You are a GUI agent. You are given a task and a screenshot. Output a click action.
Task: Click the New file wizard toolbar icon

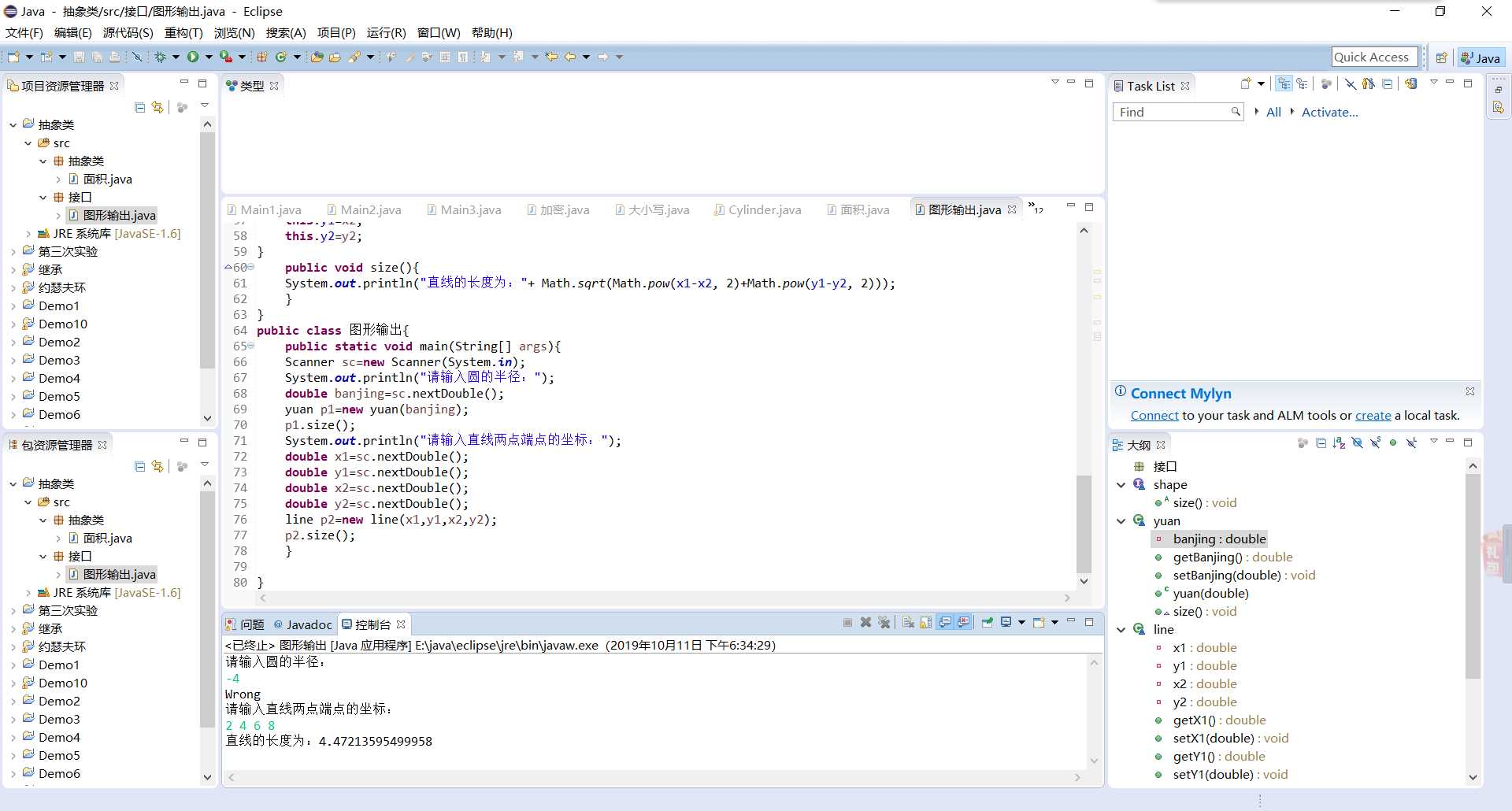(x=13, y=57)
